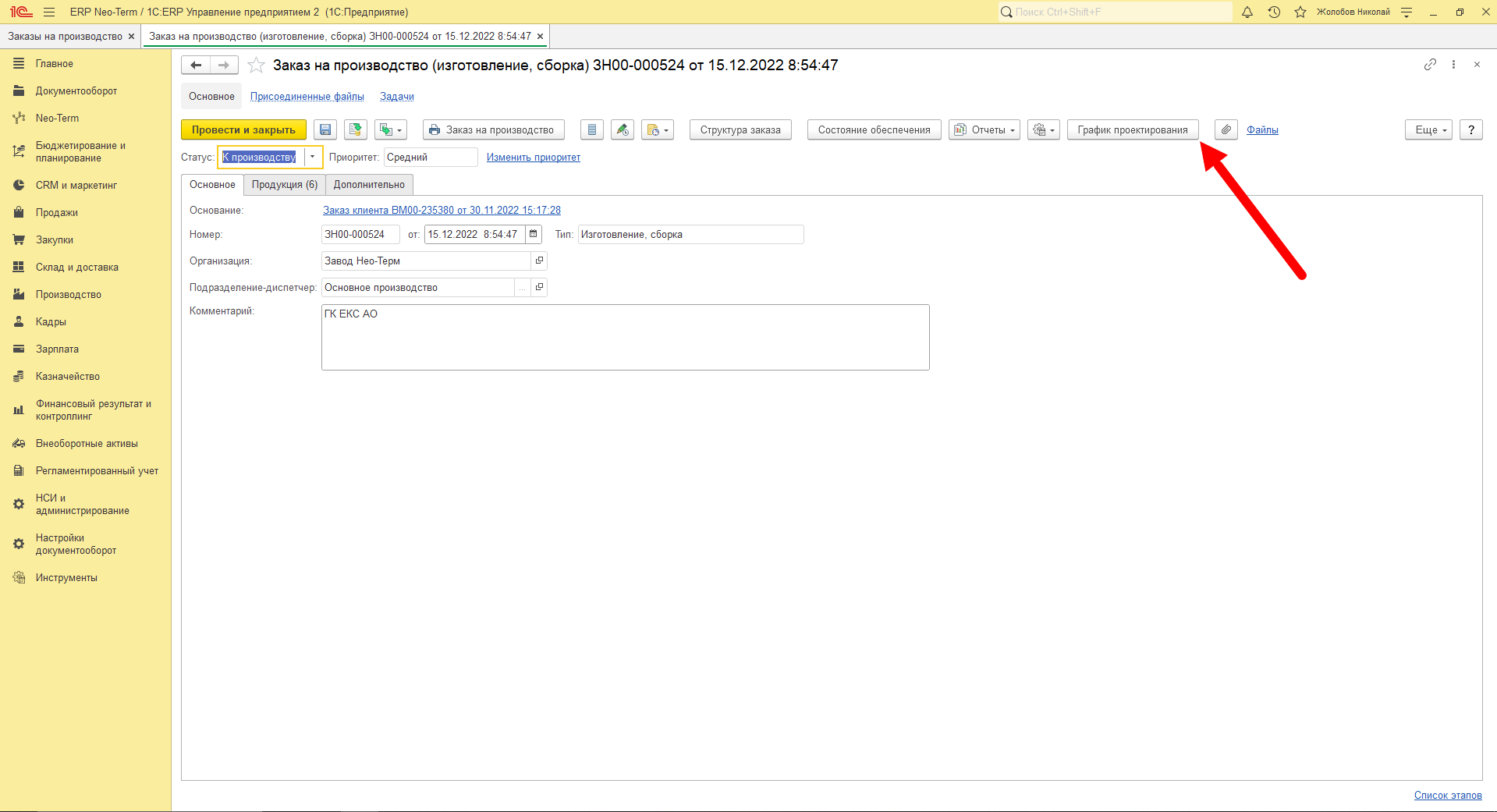The image size is (1497, 812).
Task: Open the Подразделение-диспетчер open-record icon
Action: click(x=539, y=287)
